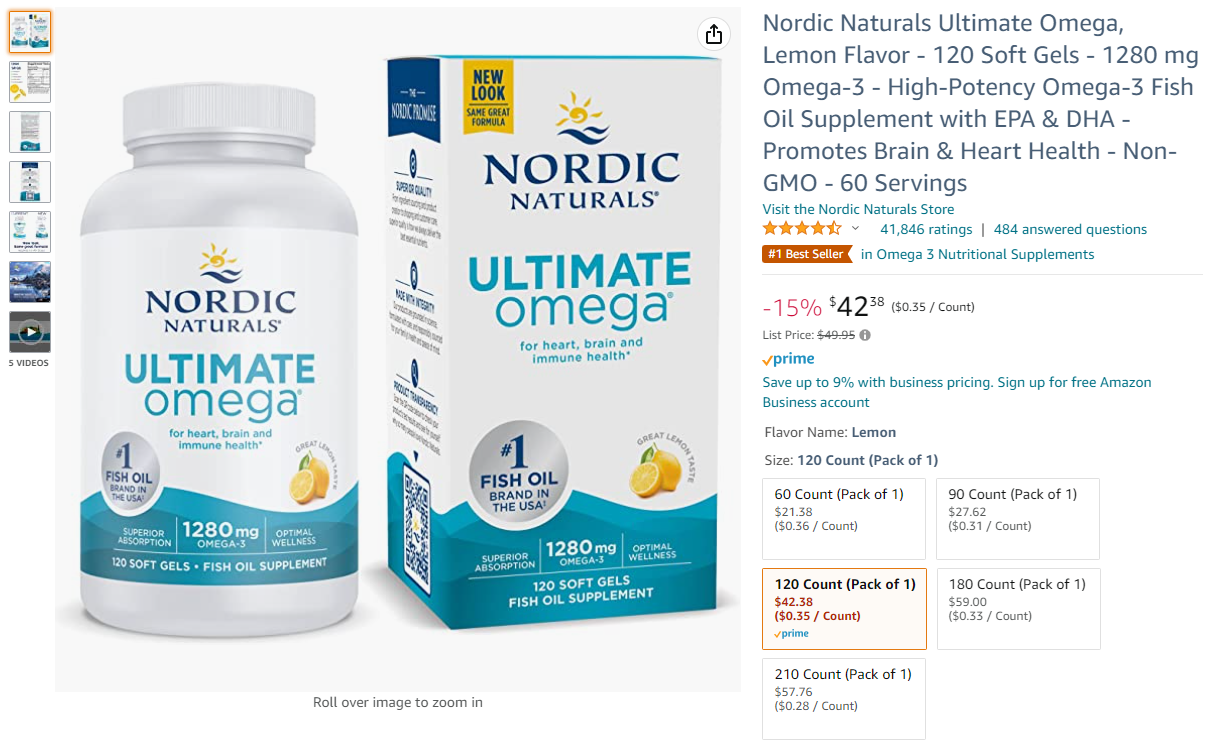Select the first product thumbnail image

click(30, 32)
